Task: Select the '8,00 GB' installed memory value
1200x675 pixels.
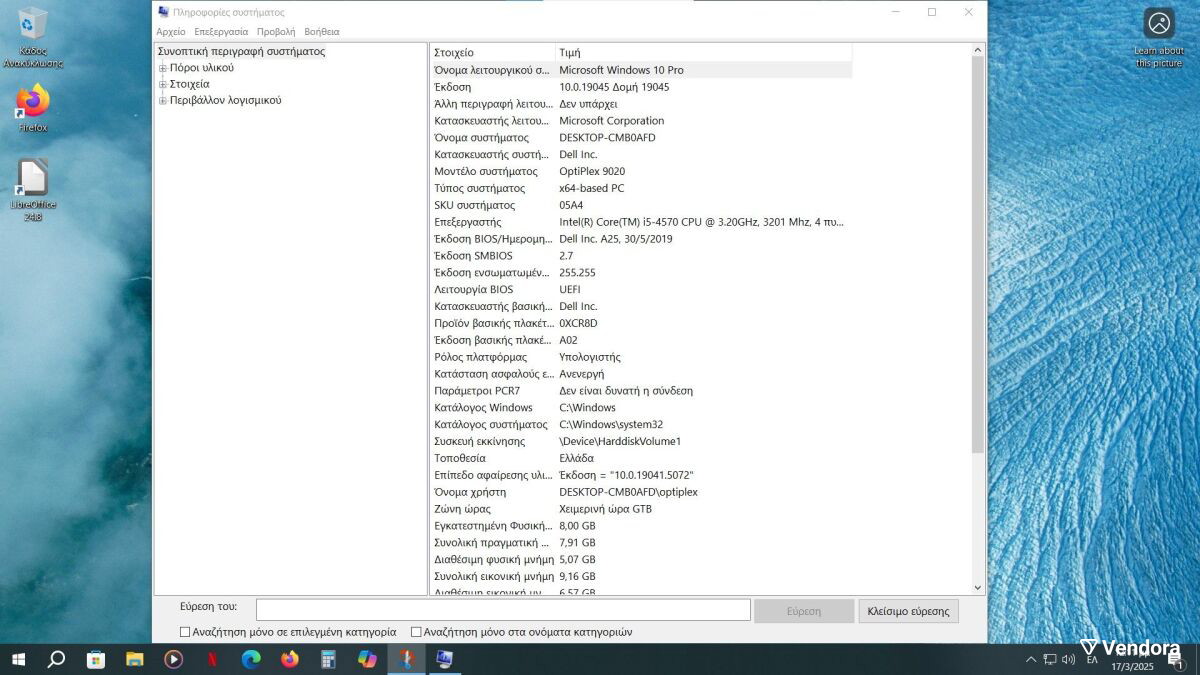Action: [x=577, y=526]
